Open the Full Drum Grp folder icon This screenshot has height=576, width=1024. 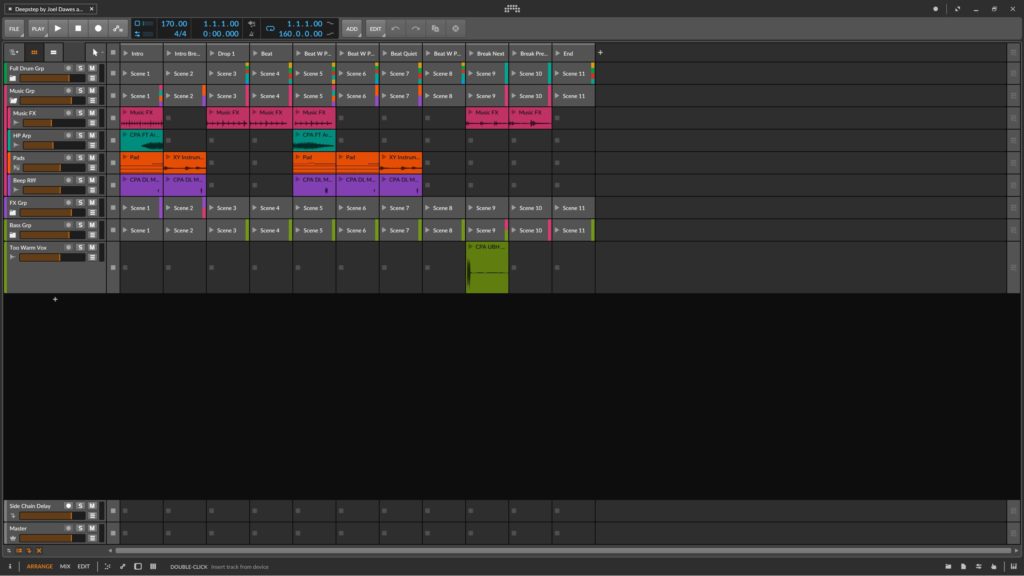[x=13, y=78]
